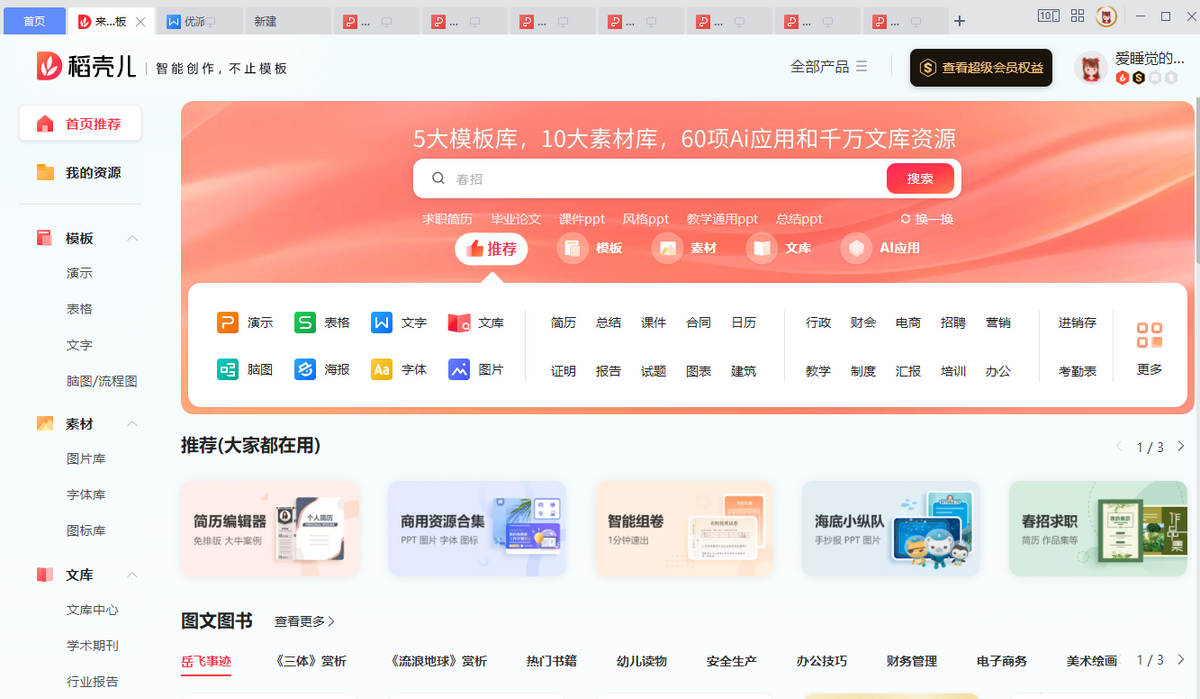The width and height of the screenshot is (1200, 699).
Task: Click the search magnifier icon
Action: click(438, 178)
